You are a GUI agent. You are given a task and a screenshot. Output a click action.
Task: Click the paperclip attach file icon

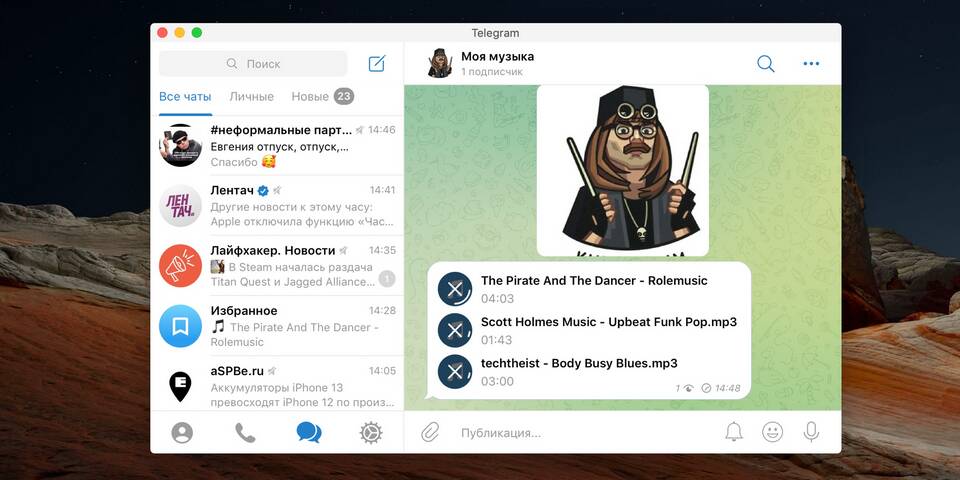pos(430,432)
